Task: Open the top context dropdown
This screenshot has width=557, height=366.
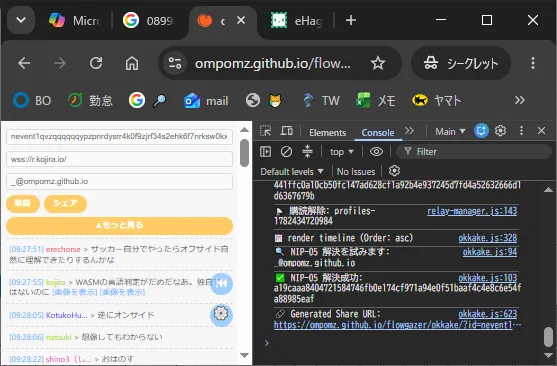Action: (x=341, y=152)
